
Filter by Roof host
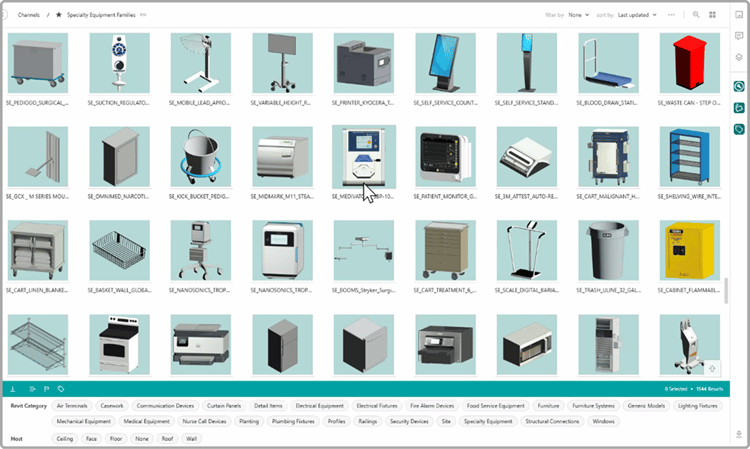coord(167,438)
